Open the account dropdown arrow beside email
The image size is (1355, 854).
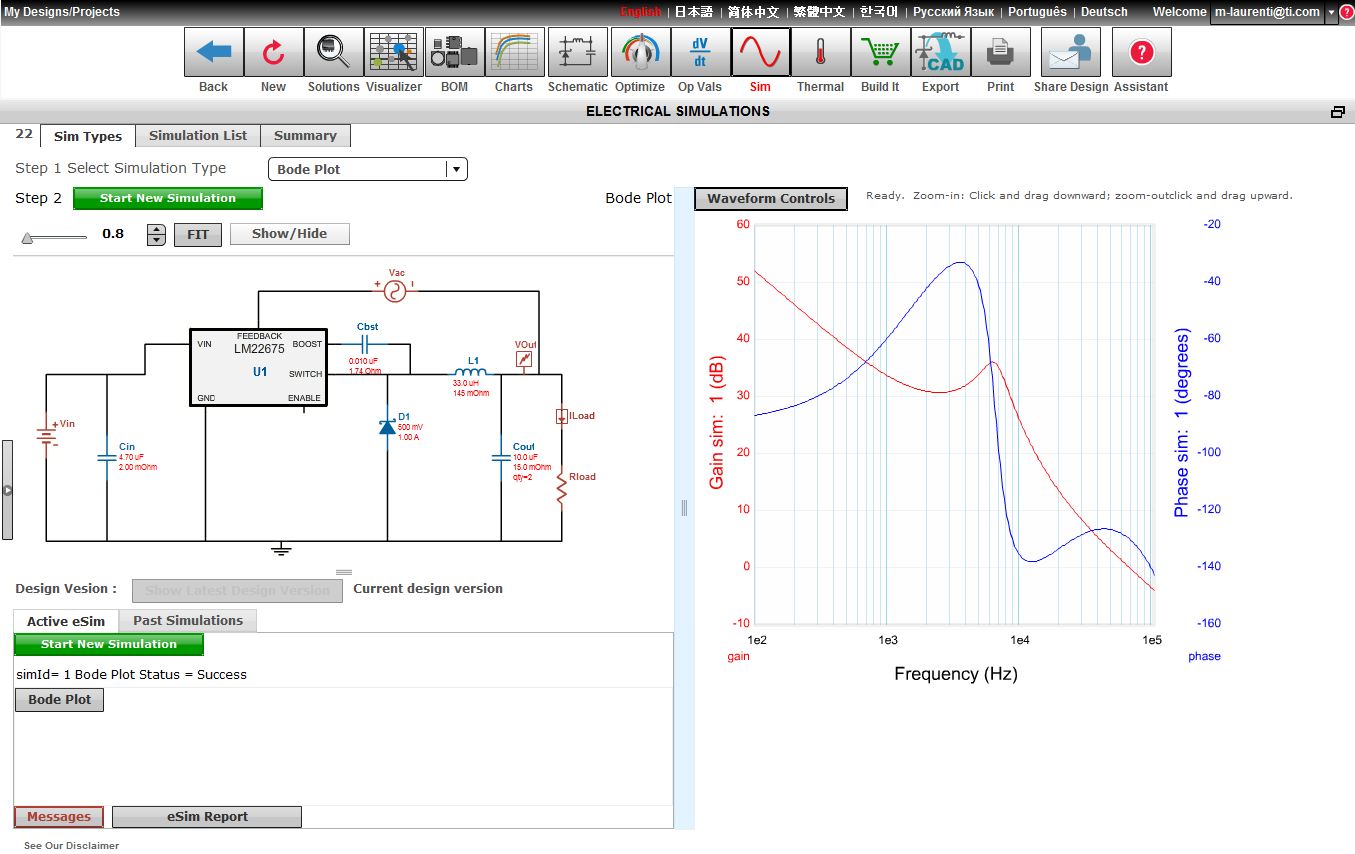(1332, 12)
